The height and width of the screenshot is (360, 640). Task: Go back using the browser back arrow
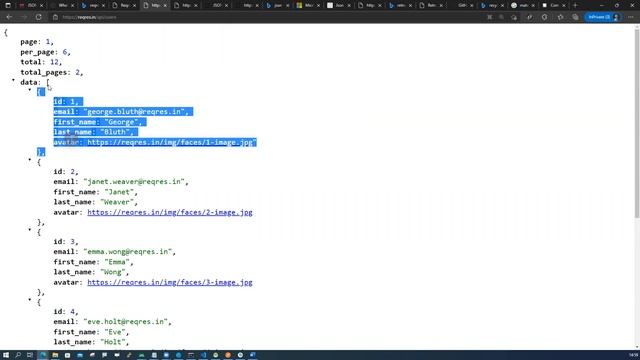9,17
